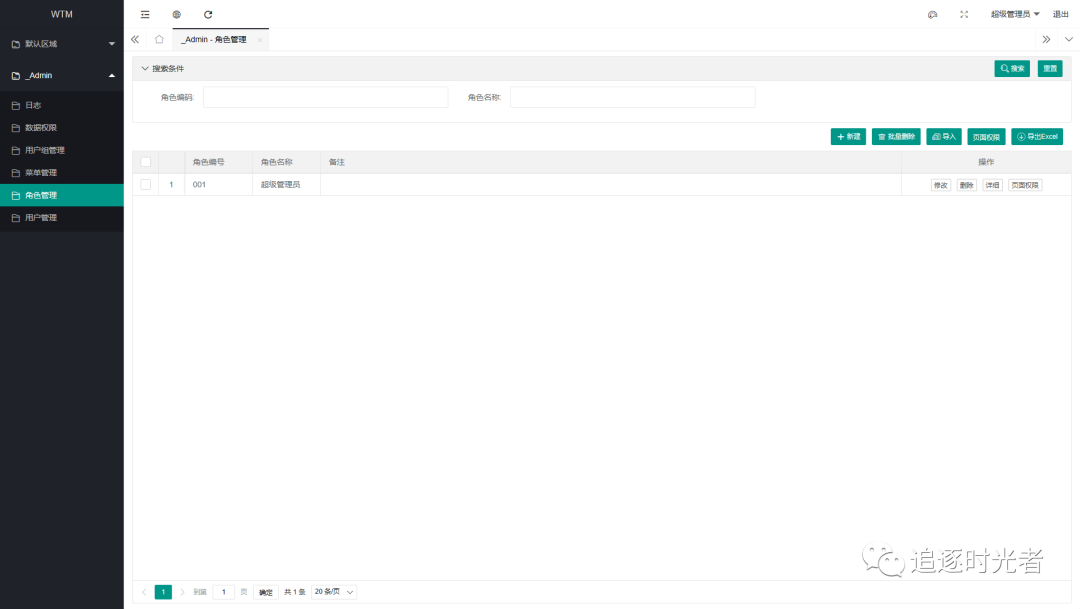Click 详细 for row 001
This screenshot has width=1080, height=609.
click(x=992, y=185)
